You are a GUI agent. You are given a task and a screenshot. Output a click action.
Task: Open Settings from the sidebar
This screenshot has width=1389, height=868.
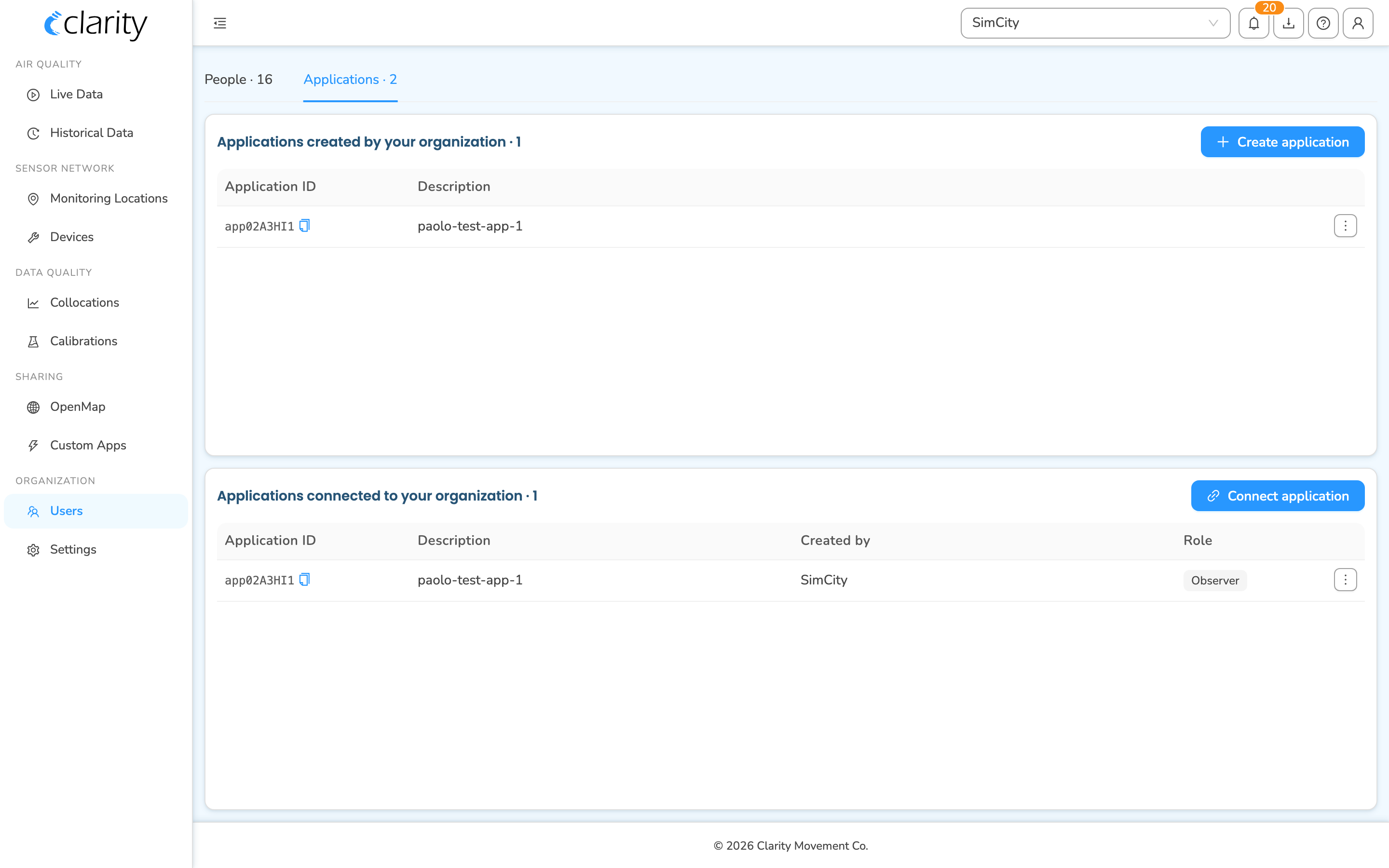click(x=96, y=549)
